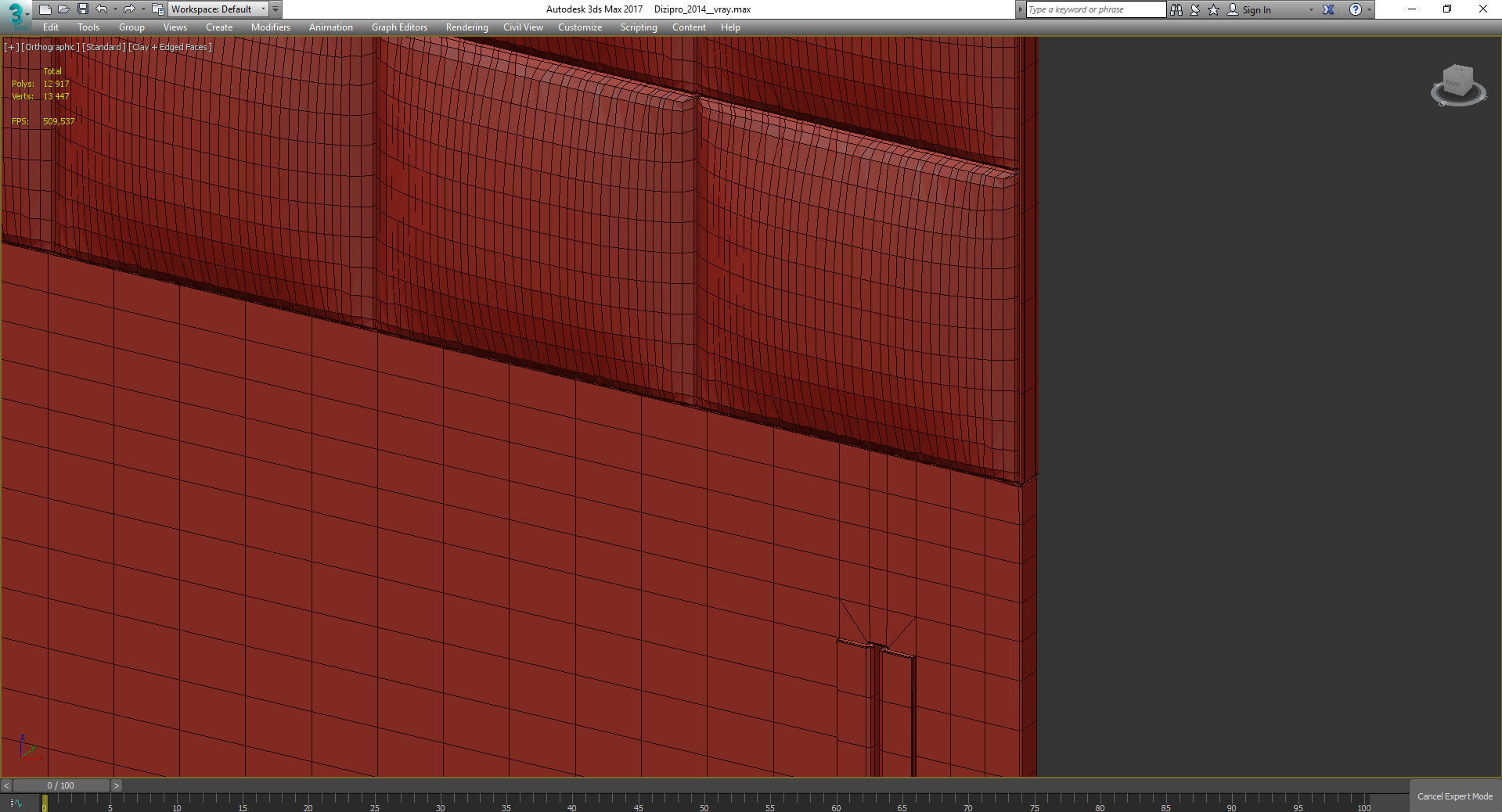This screenshot has height=812, width=1502.
Task: Open the Communication Center satellite icon
Action: [x=1195, y=9]
